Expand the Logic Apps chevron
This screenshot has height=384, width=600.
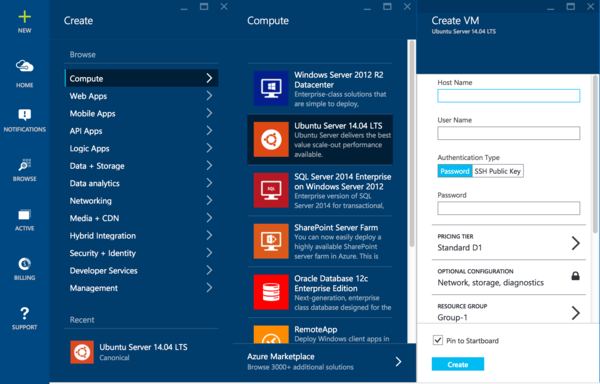pyautogui.click(x=209, y=148)
